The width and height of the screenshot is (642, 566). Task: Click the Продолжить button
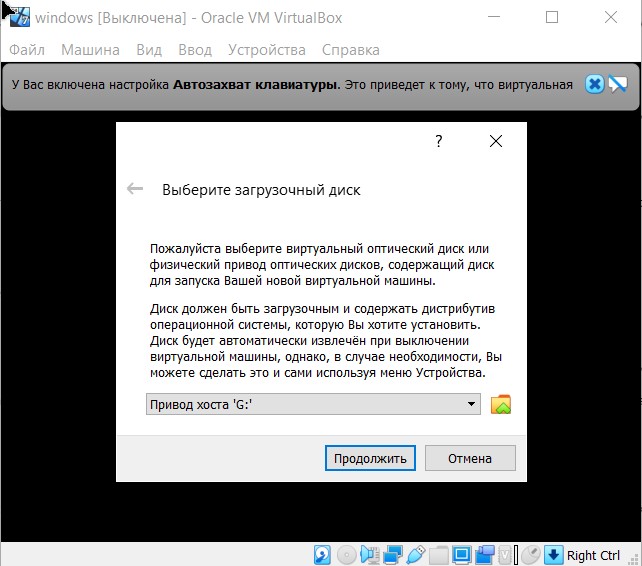tap(370, 458)
